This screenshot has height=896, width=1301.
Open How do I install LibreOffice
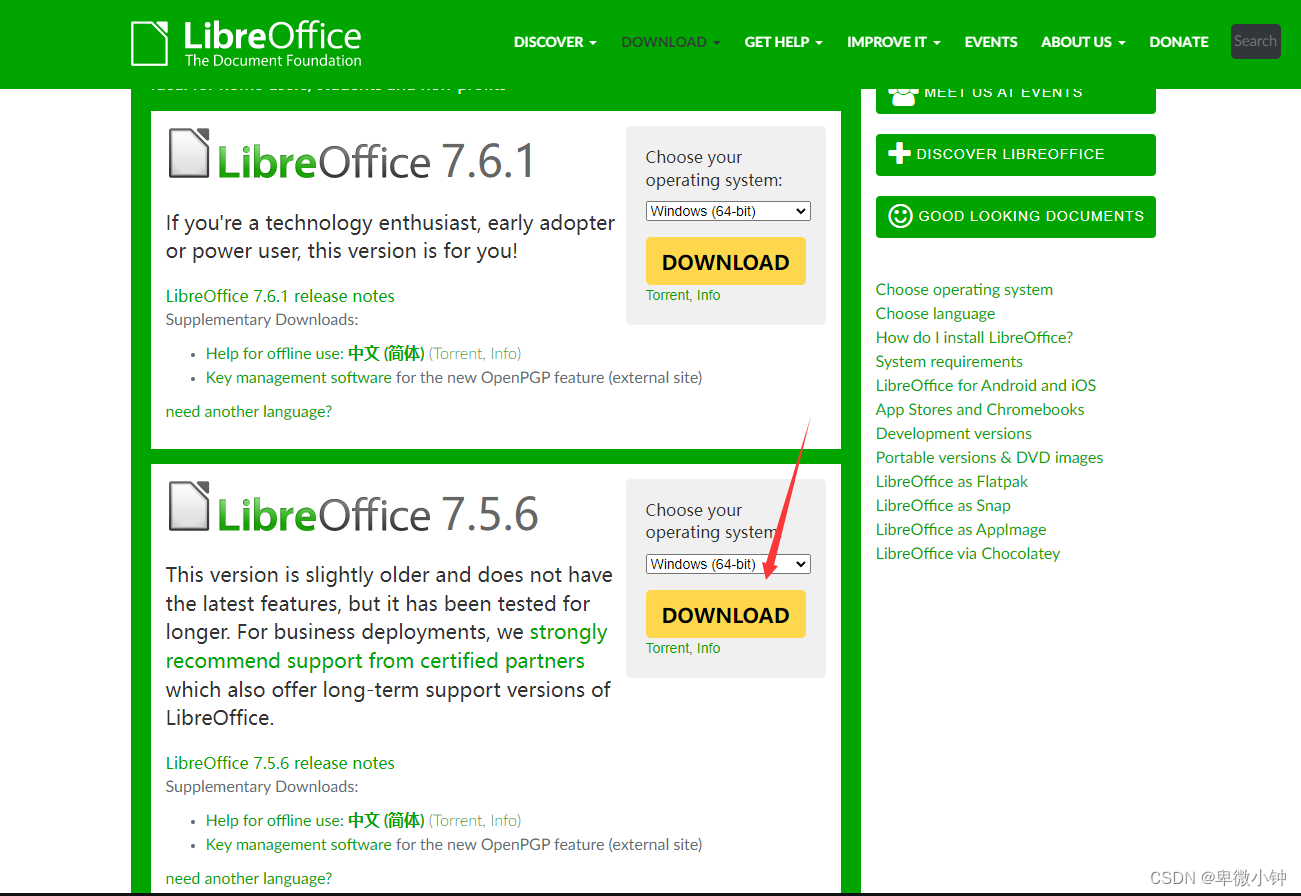(974, 338)
